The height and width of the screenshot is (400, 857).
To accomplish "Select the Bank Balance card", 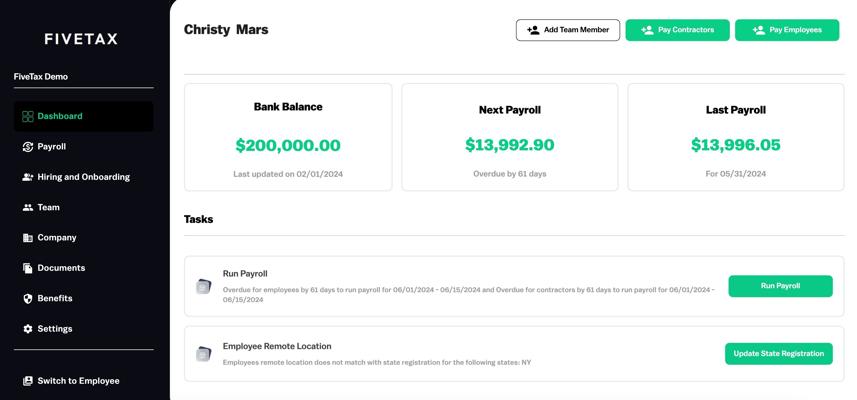I will click(288, 137).
